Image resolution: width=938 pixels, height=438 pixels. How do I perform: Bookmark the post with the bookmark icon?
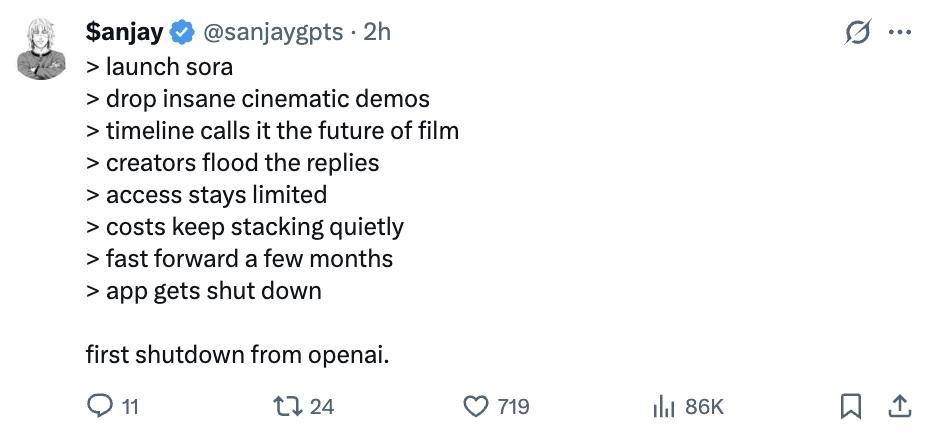(851, 406)
